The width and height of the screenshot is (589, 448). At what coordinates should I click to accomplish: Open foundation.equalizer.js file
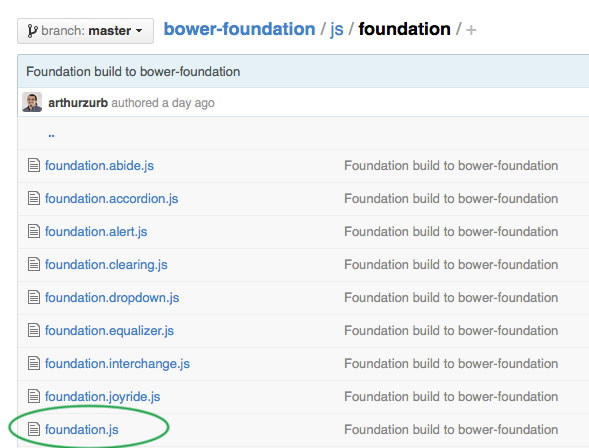[x=109, y=331]
